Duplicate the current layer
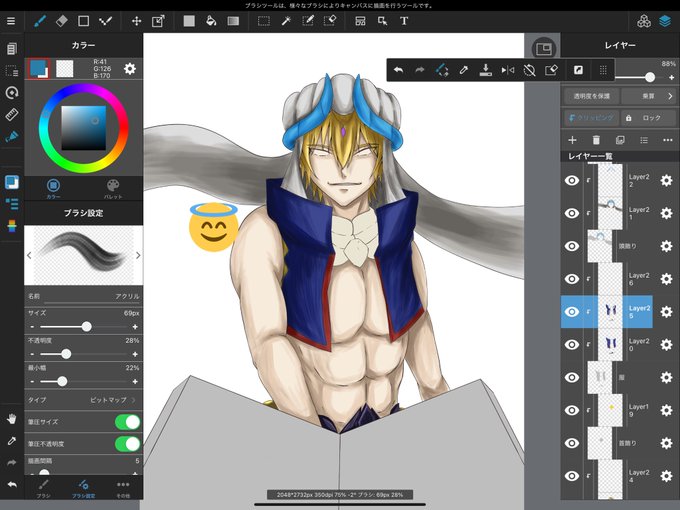 pyautogui.click(x=620, y=140)
